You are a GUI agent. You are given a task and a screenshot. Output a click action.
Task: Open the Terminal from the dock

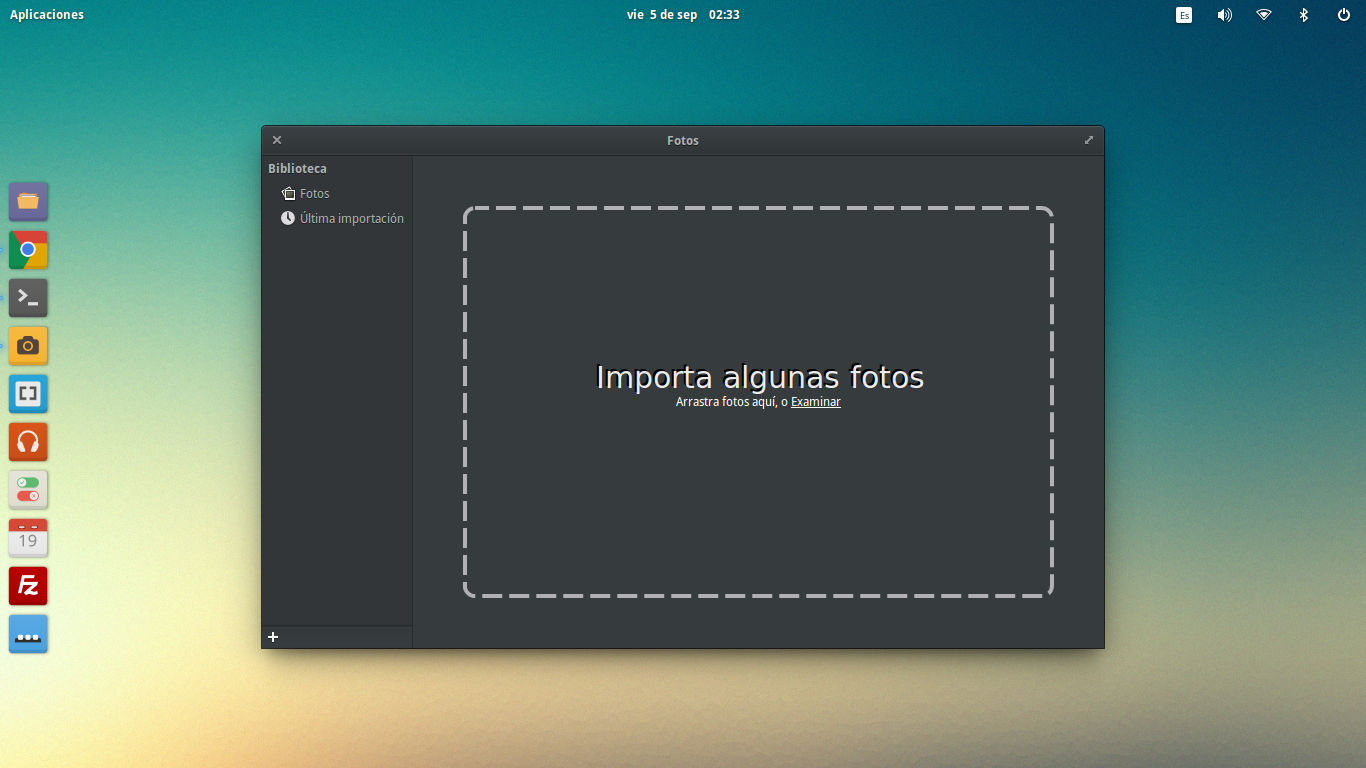tap(28, 298)
